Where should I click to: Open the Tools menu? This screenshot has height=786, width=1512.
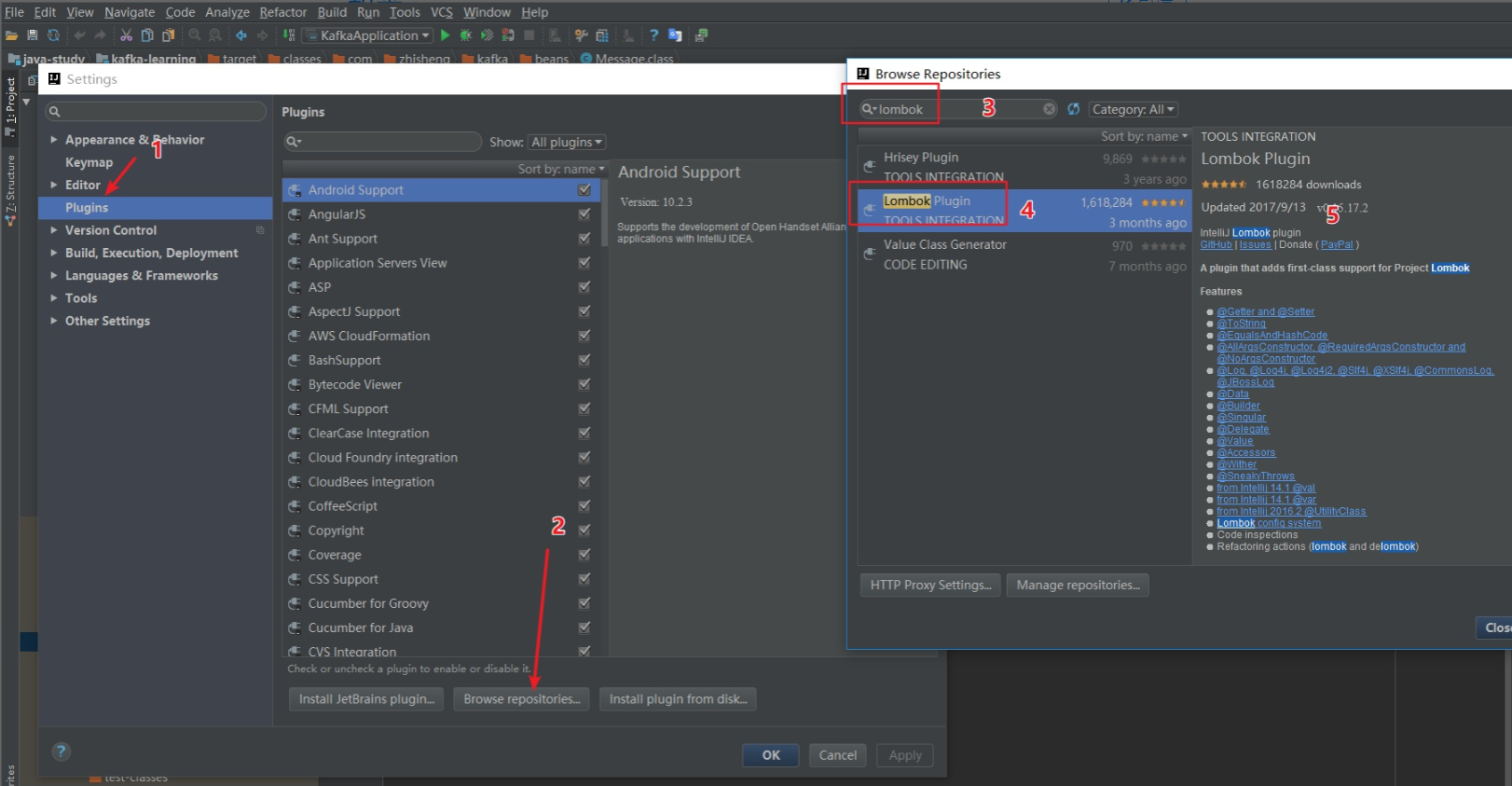click(x=405, y=12)
